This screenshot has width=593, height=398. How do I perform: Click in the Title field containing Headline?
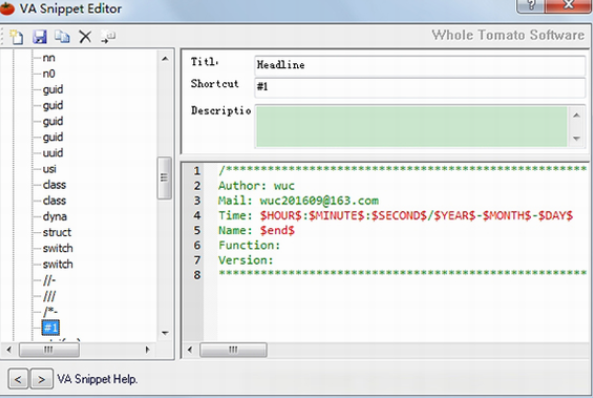[x=420, y=65]
